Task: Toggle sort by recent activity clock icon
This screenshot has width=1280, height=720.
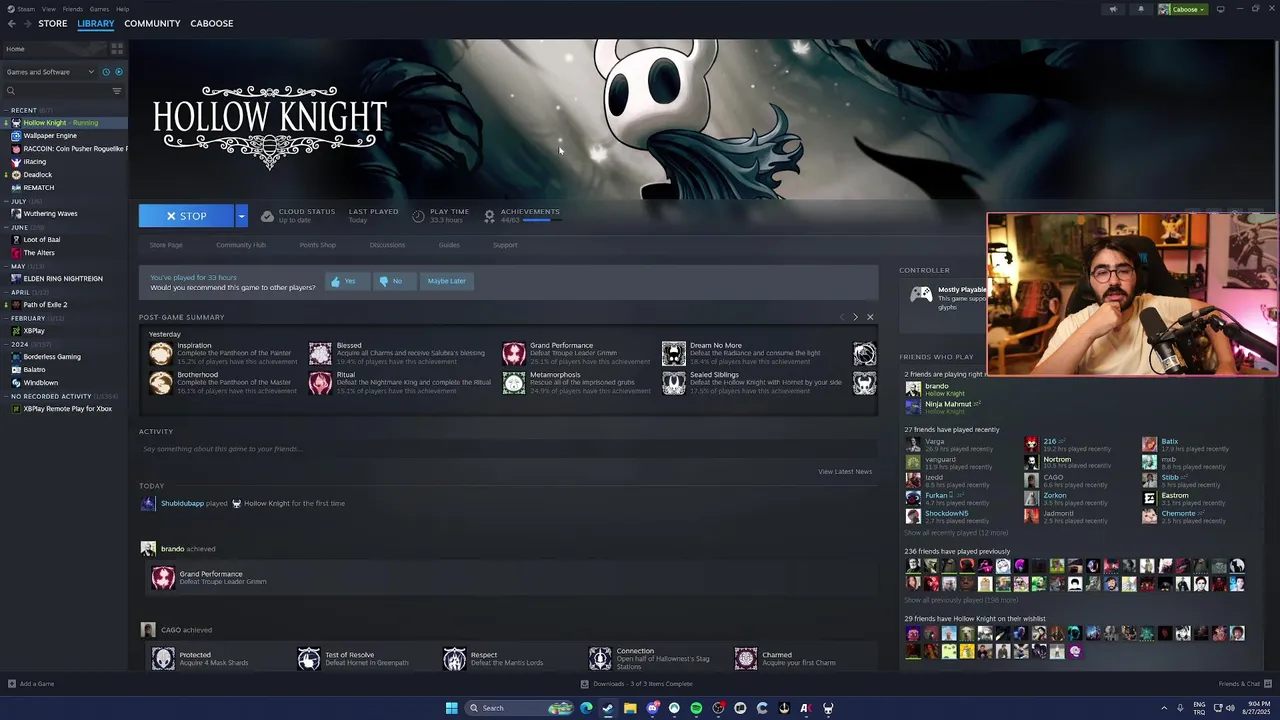Action: pos(106,72)
